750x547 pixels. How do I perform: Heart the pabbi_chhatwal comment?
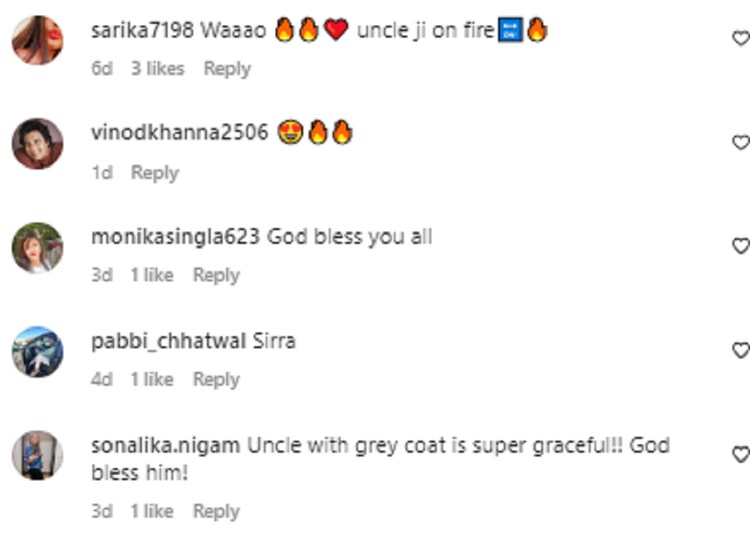click(740, 351)
